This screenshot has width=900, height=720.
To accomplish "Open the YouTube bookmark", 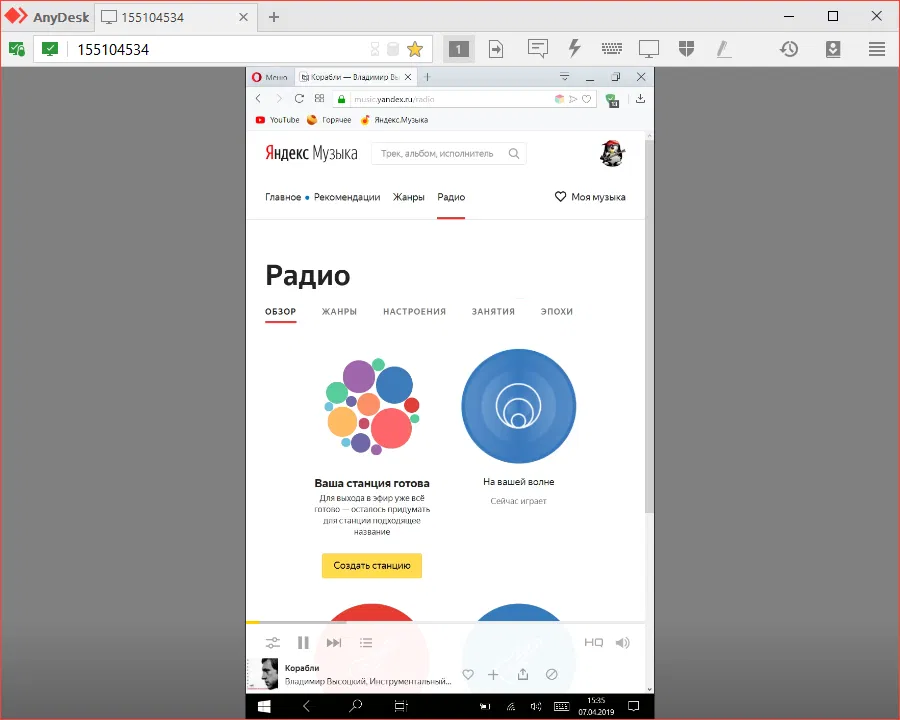I will click(x=277, y=120).
